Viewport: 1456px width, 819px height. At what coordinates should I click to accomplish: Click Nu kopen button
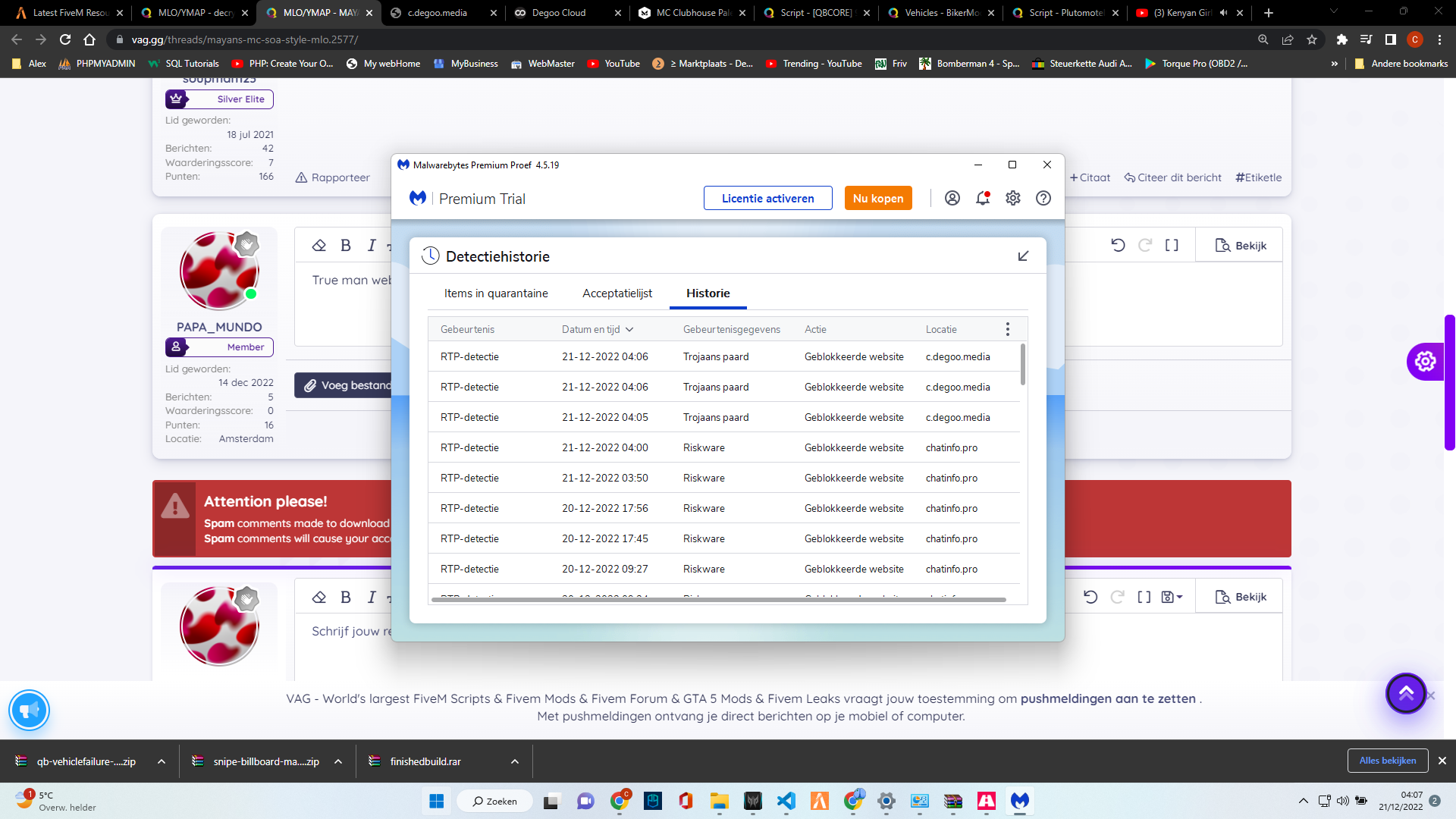point(878,198)
